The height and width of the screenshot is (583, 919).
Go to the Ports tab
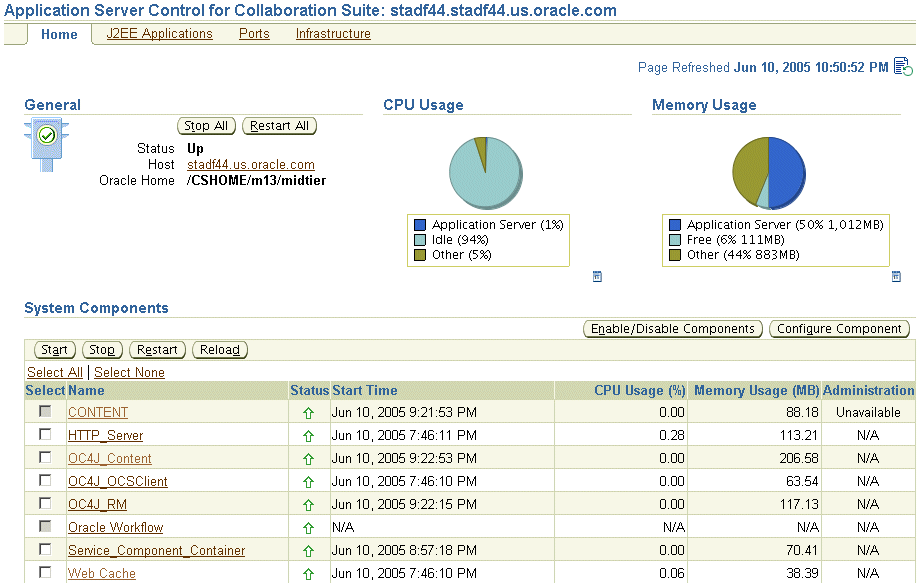(x=254, y=34)
